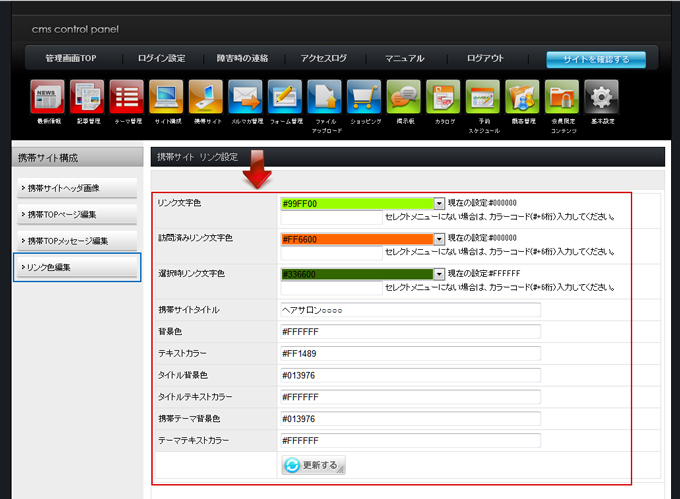Open the 記事管理 article management icon

point(87,97)
